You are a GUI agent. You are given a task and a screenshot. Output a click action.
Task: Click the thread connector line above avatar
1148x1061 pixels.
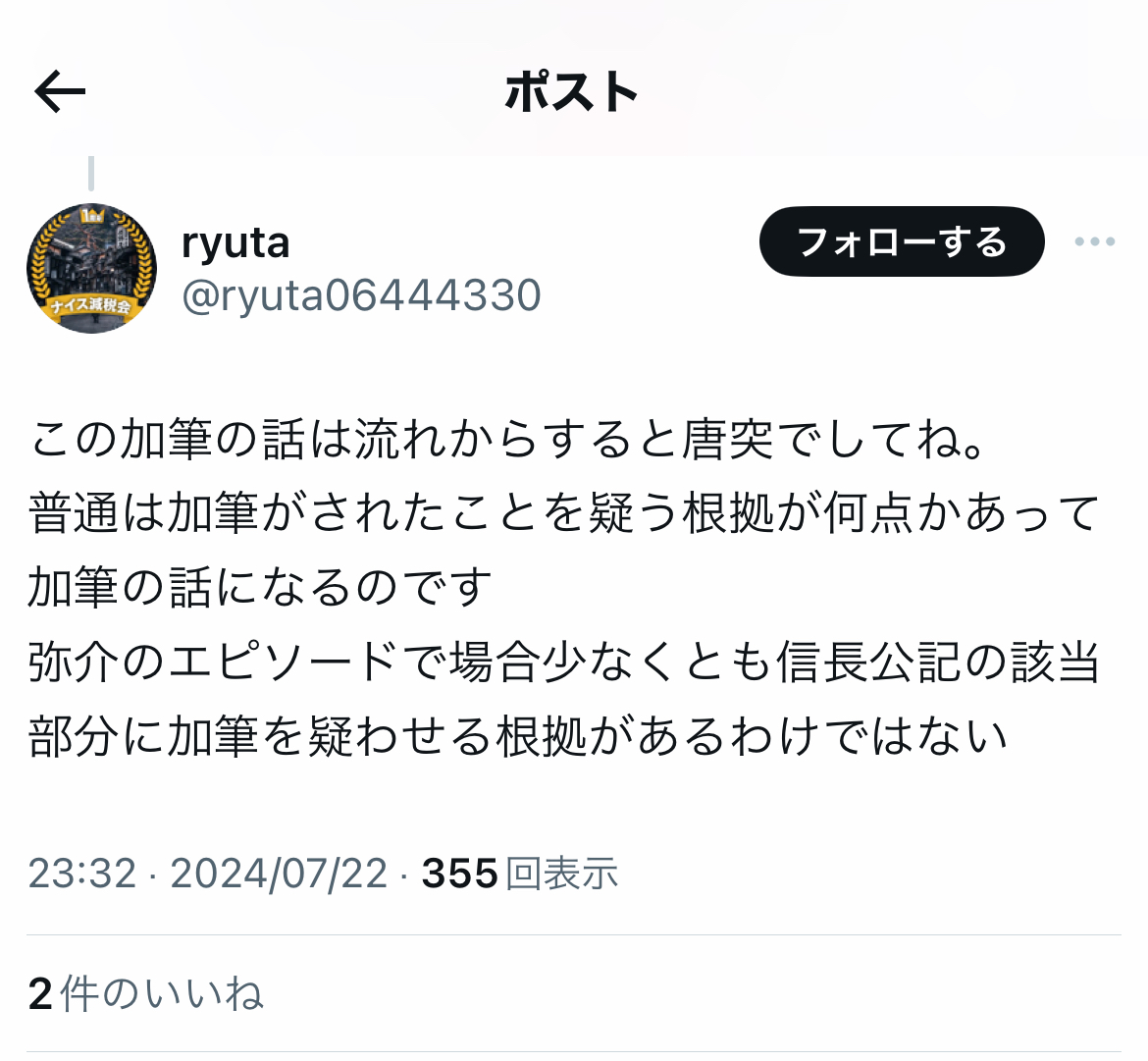[91, 173]
